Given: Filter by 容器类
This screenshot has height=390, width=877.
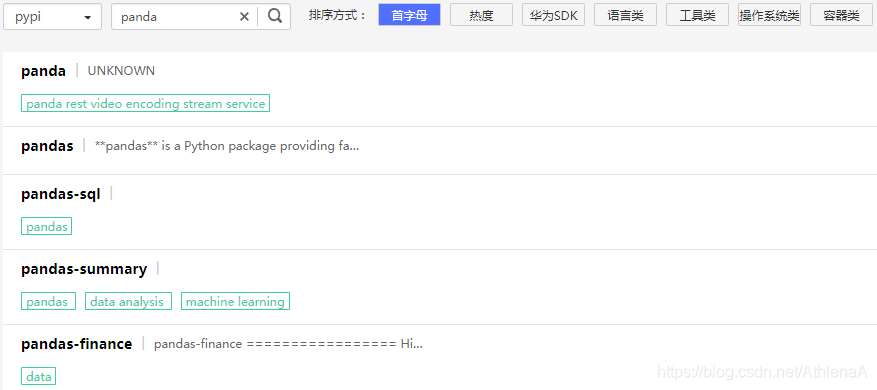Looking at the screenshot, I should pyautogui.click(x=841, y=15).
